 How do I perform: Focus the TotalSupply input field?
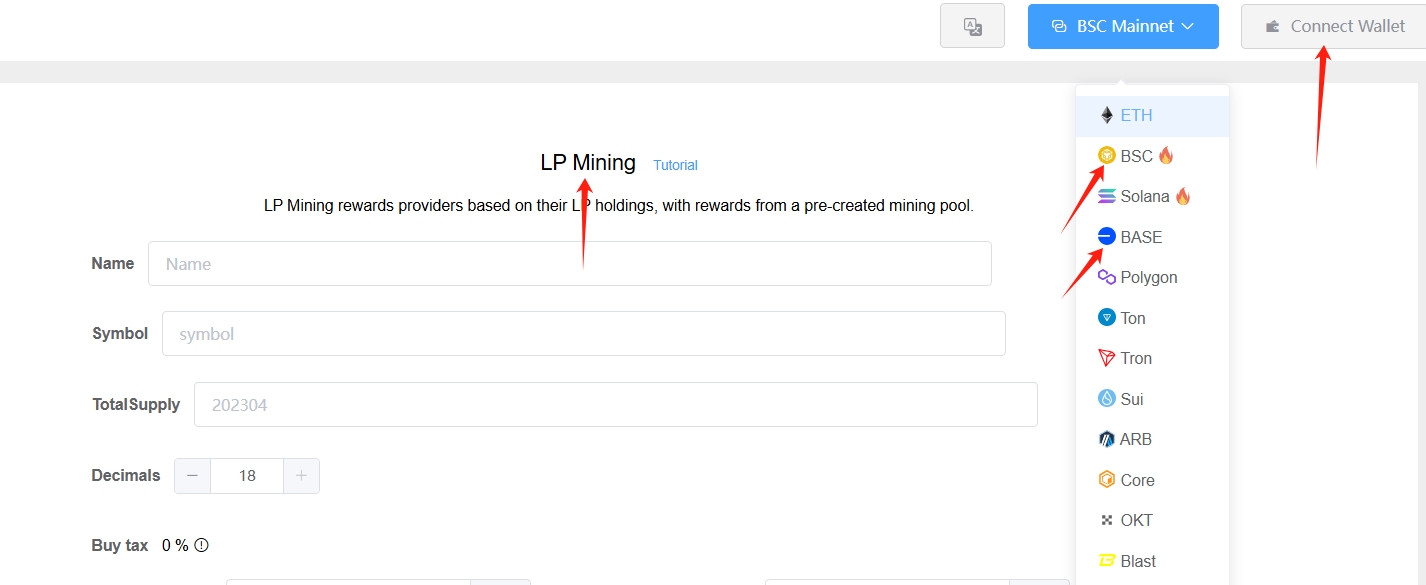point(615,405)
